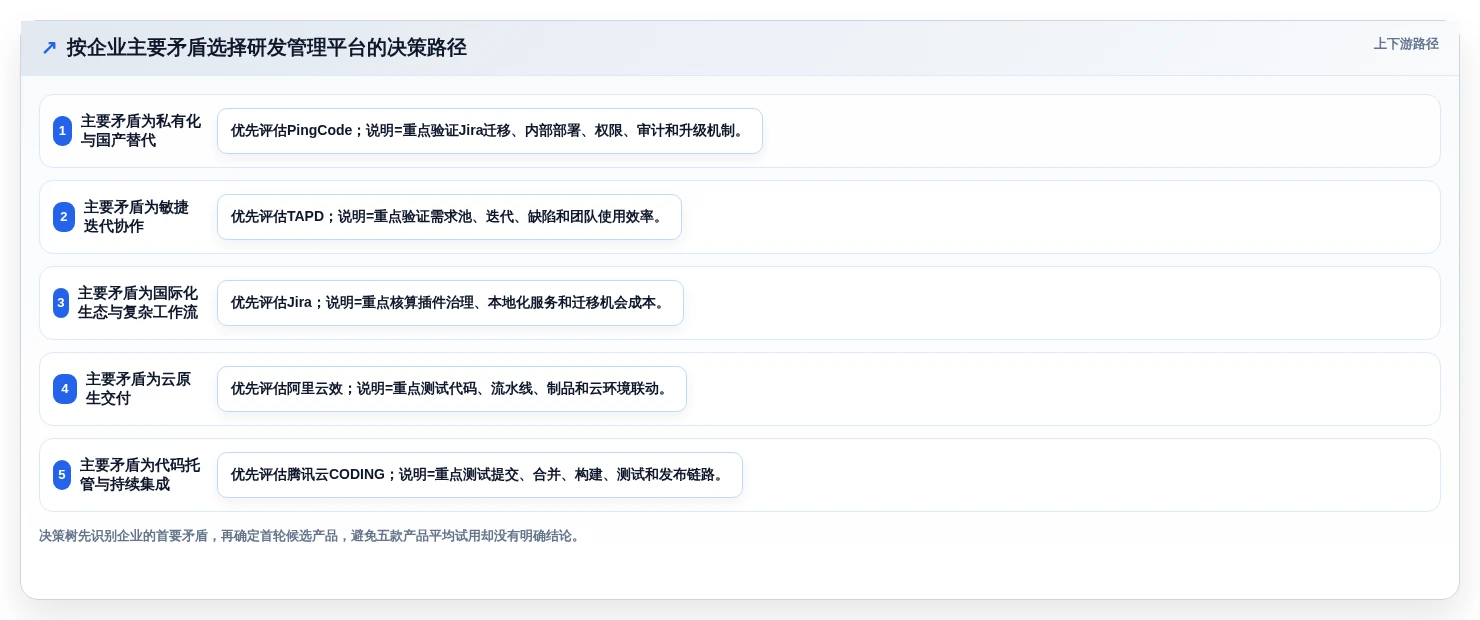Image resolution: width=1480 pixels, height=620 pixels.
Task: Select label 主要矛盾为代码托管与持续集成
Action: pos(140,475)
